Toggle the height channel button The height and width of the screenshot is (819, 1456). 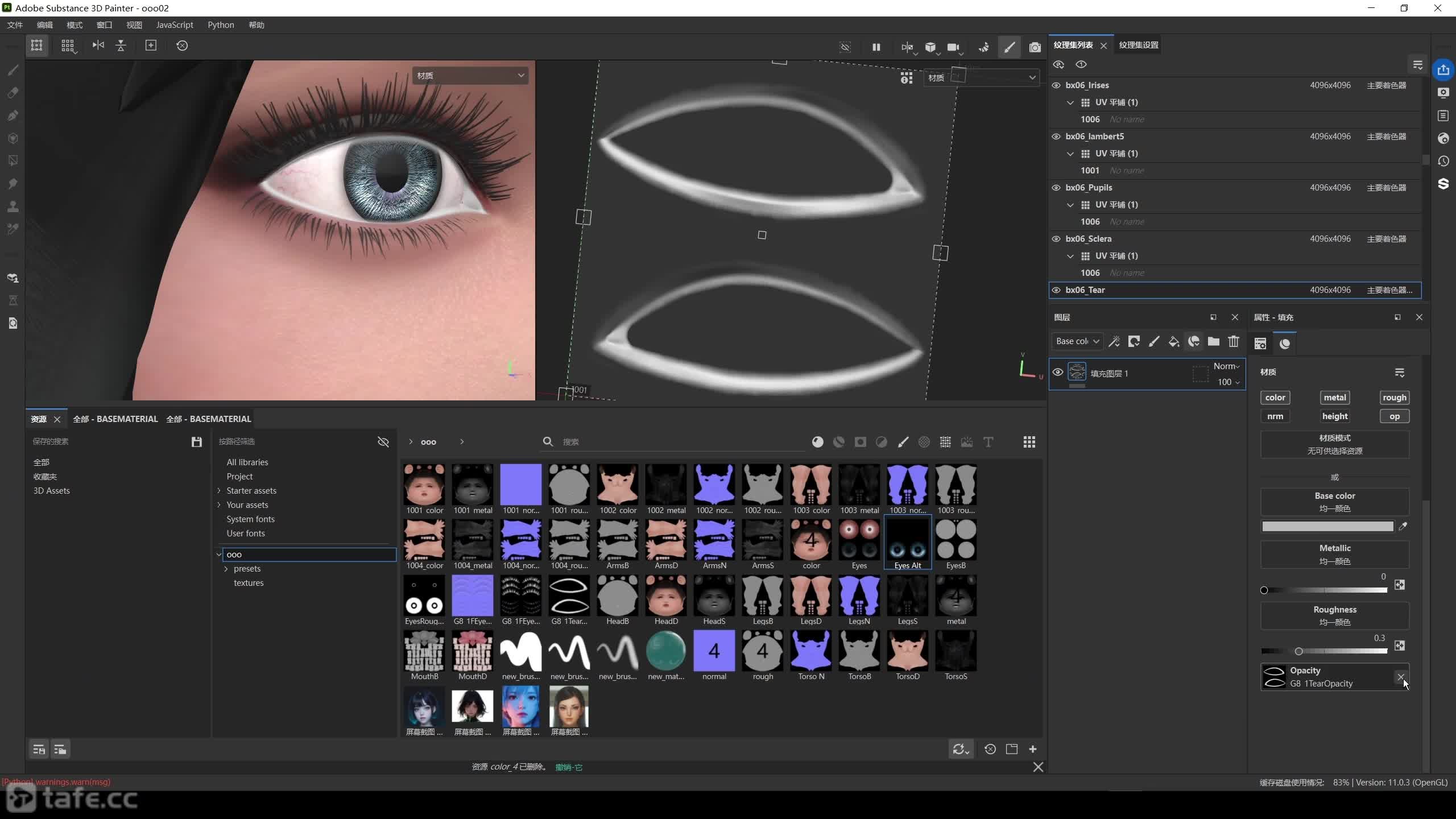1335,416
